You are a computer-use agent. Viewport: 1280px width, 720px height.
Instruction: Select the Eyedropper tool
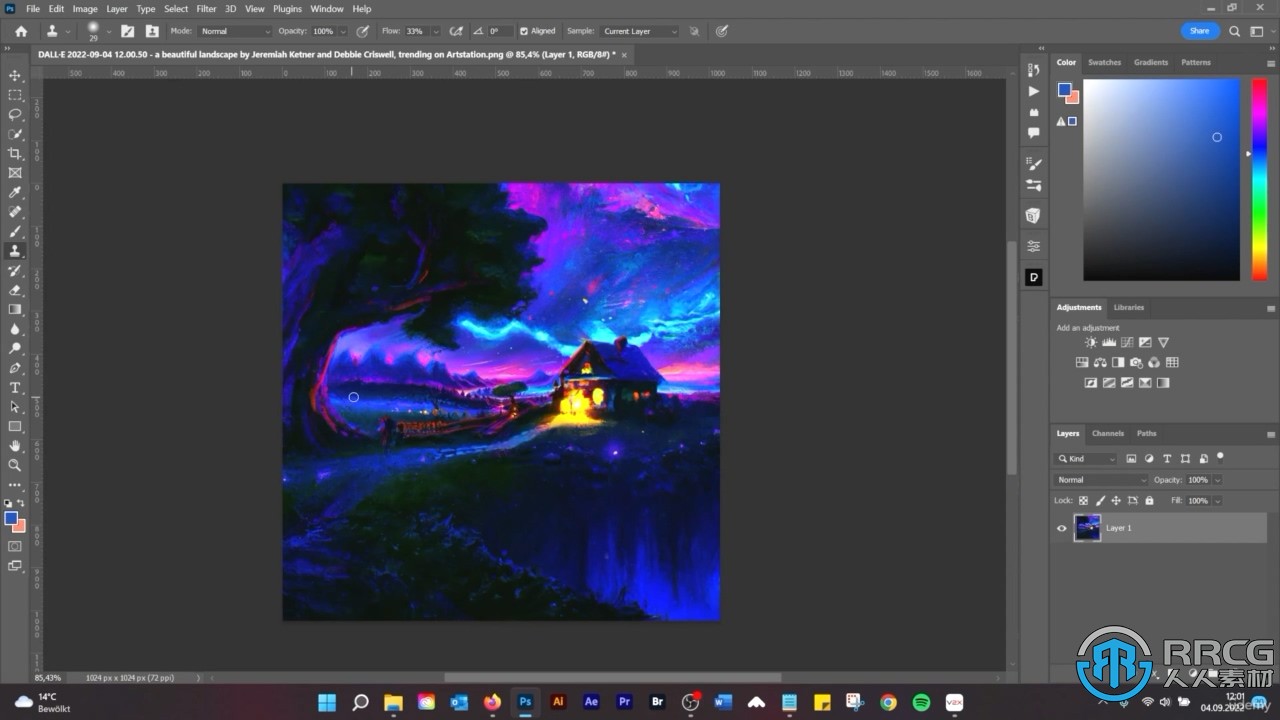[x=15, y=192]
